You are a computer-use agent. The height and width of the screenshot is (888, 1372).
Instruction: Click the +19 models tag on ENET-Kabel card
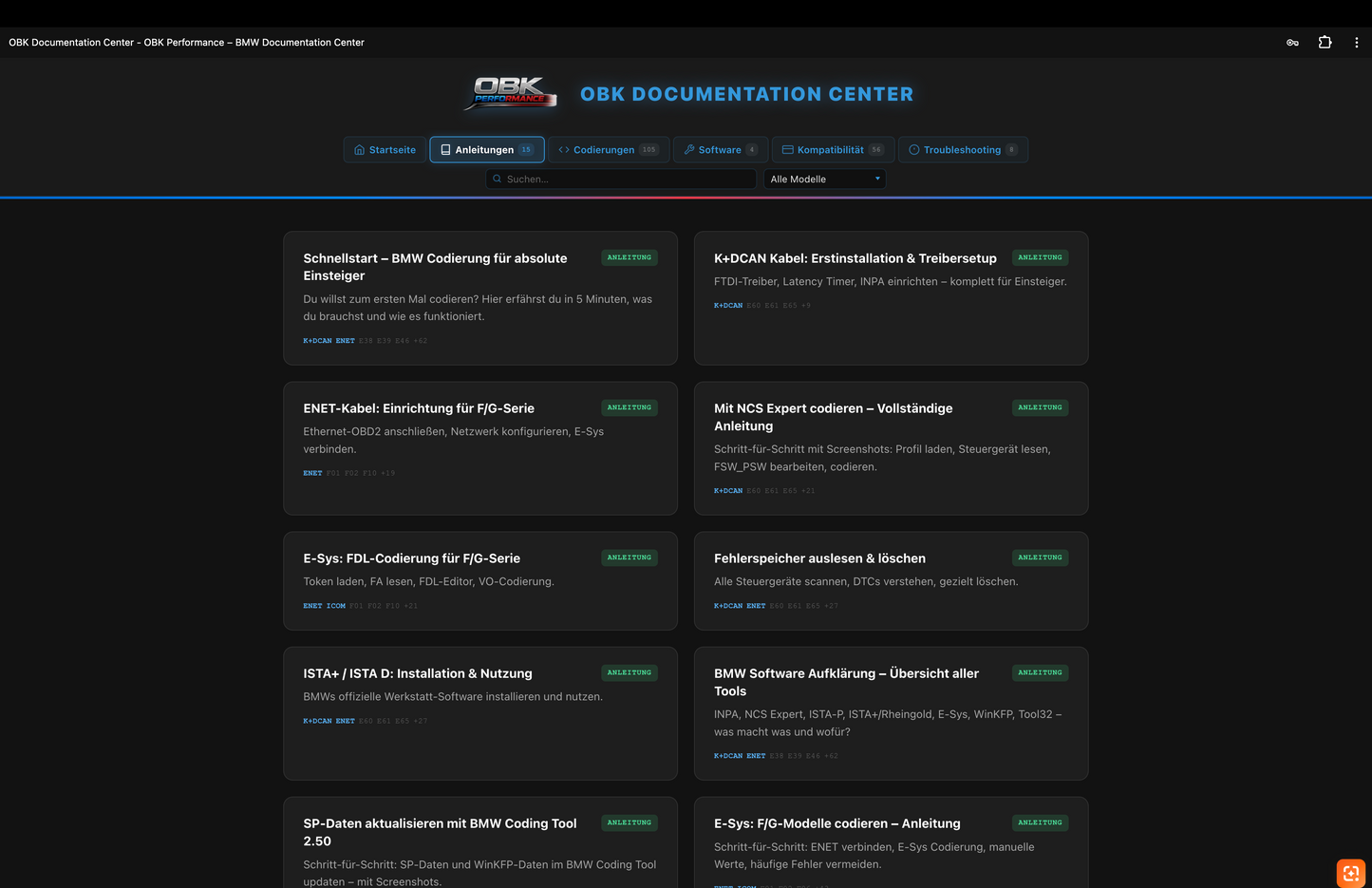click(x=388, y=473)
